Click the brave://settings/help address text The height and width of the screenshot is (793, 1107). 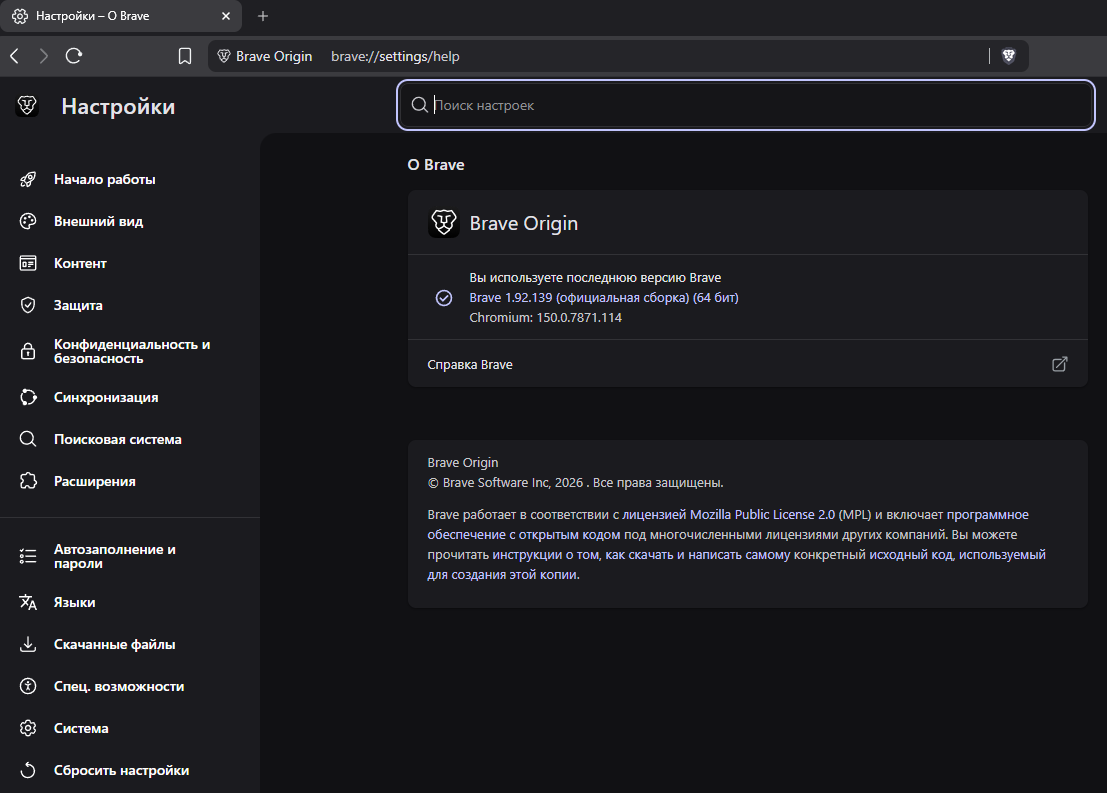click(395, 56)
